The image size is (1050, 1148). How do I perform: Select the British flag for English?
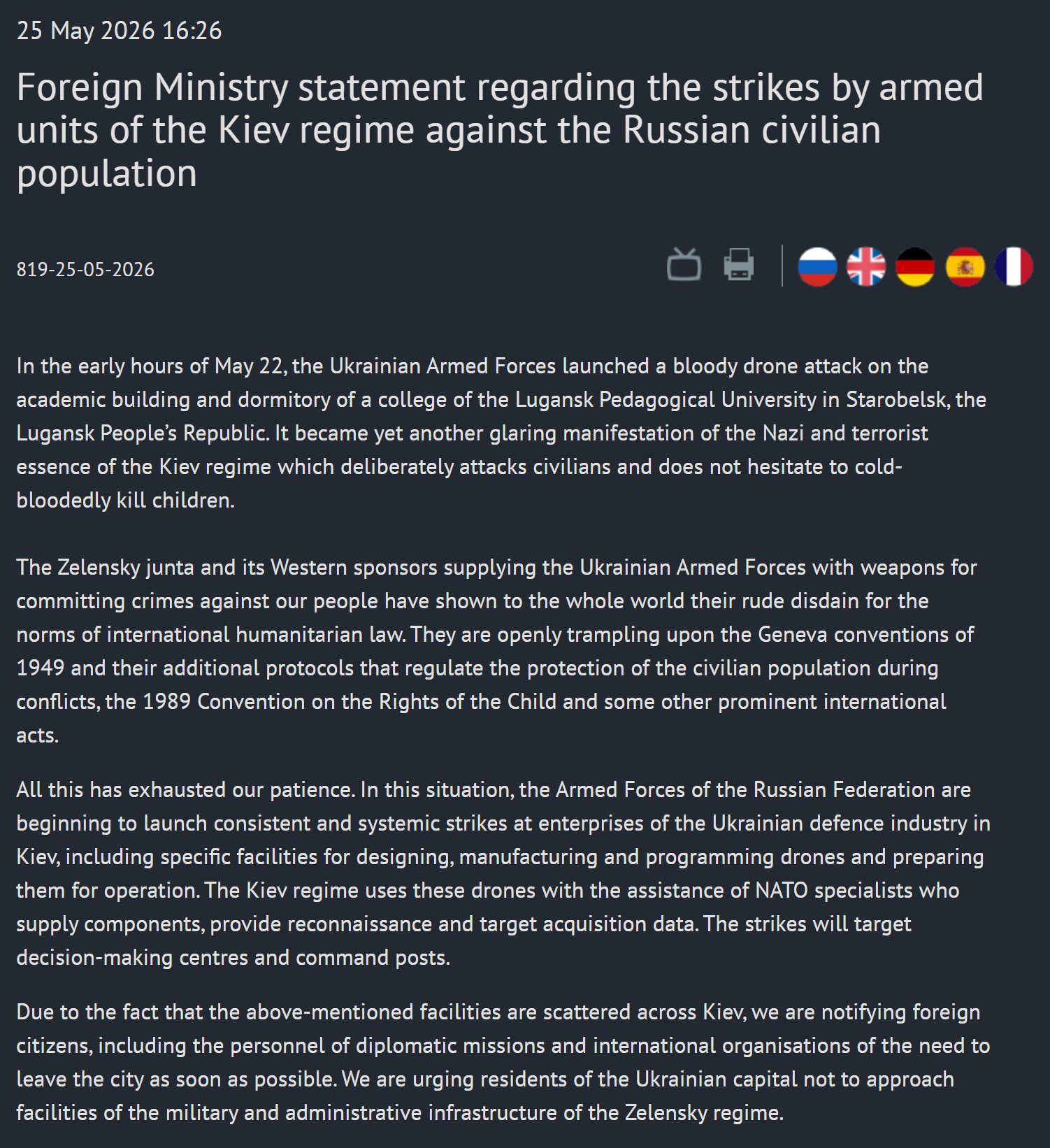tap(866, 267)
